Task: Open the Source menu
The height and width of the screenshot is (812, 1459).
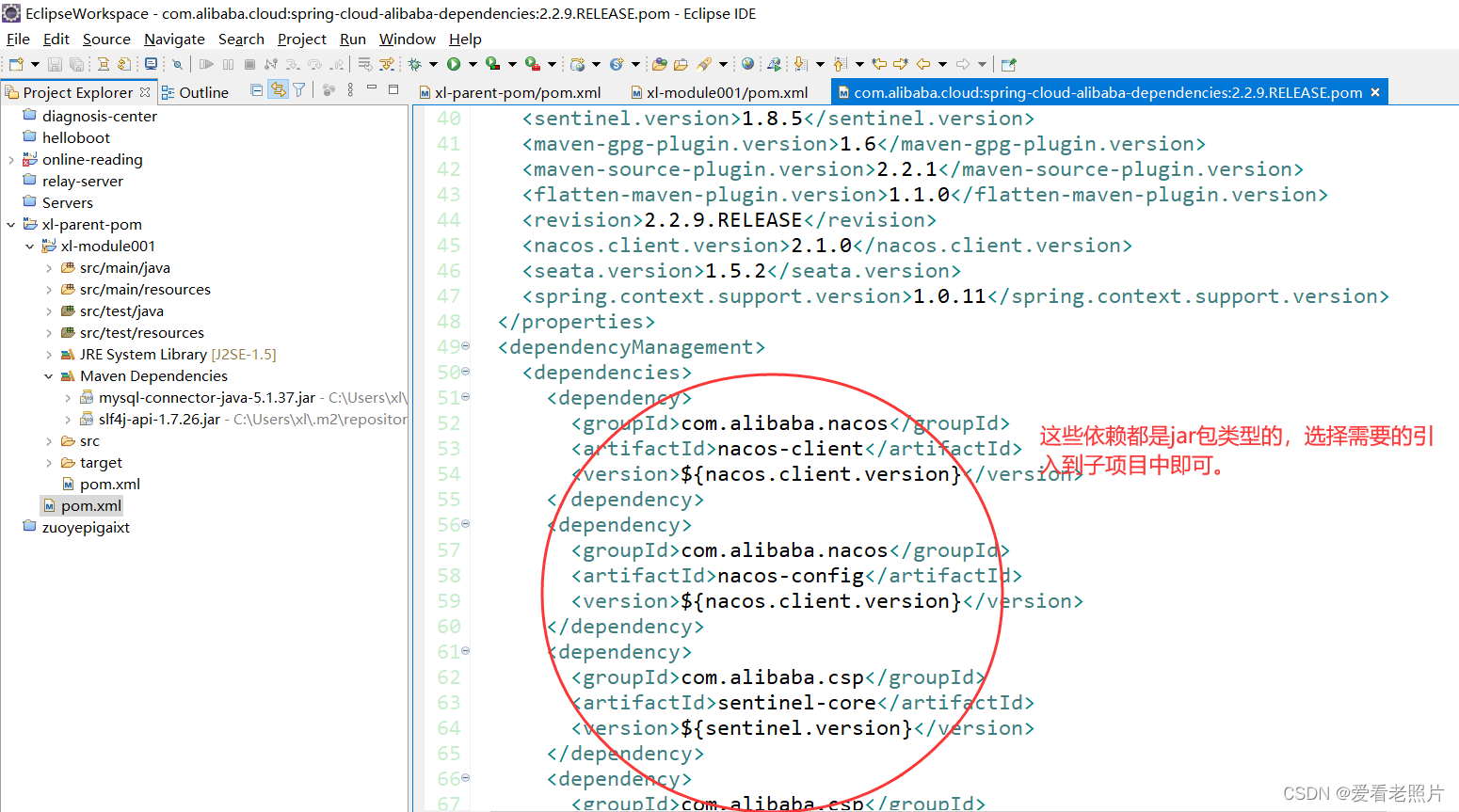Action: 106,39
